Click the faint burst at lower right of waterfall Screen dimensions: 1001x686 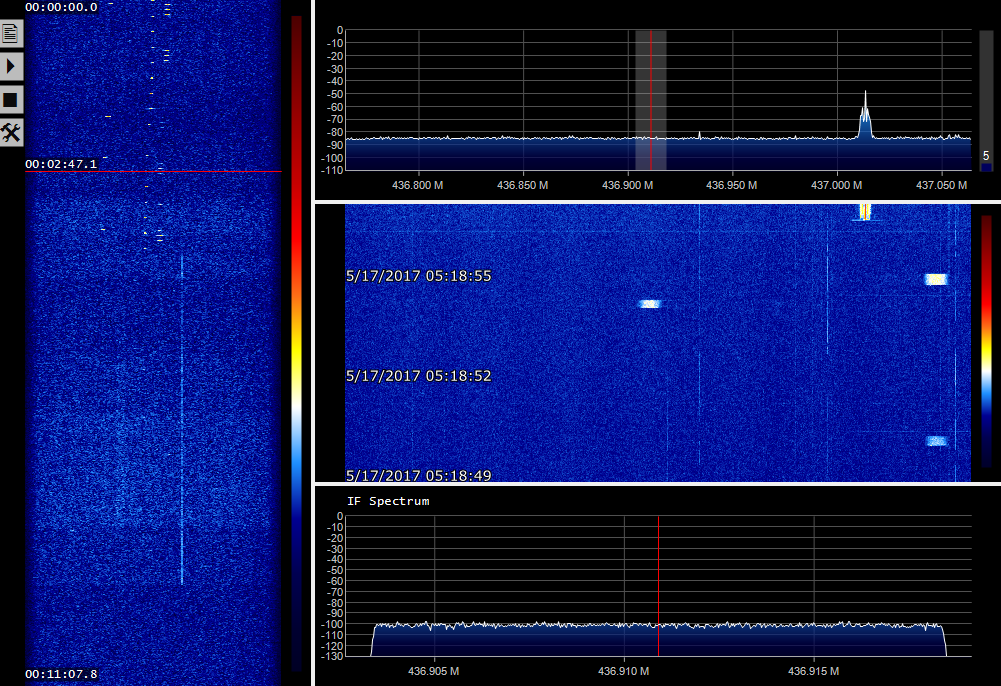coord(937,441)
